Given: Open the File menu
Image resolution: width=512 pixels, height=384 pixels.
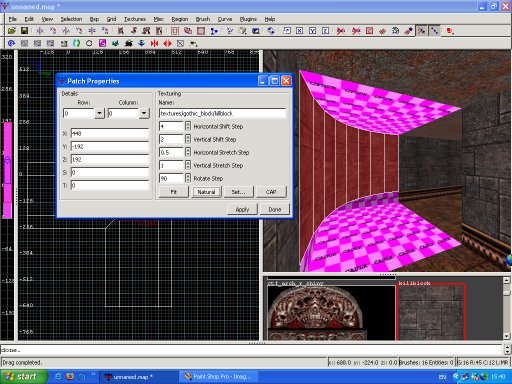Looking at the screenshot, I should [13, 19].
